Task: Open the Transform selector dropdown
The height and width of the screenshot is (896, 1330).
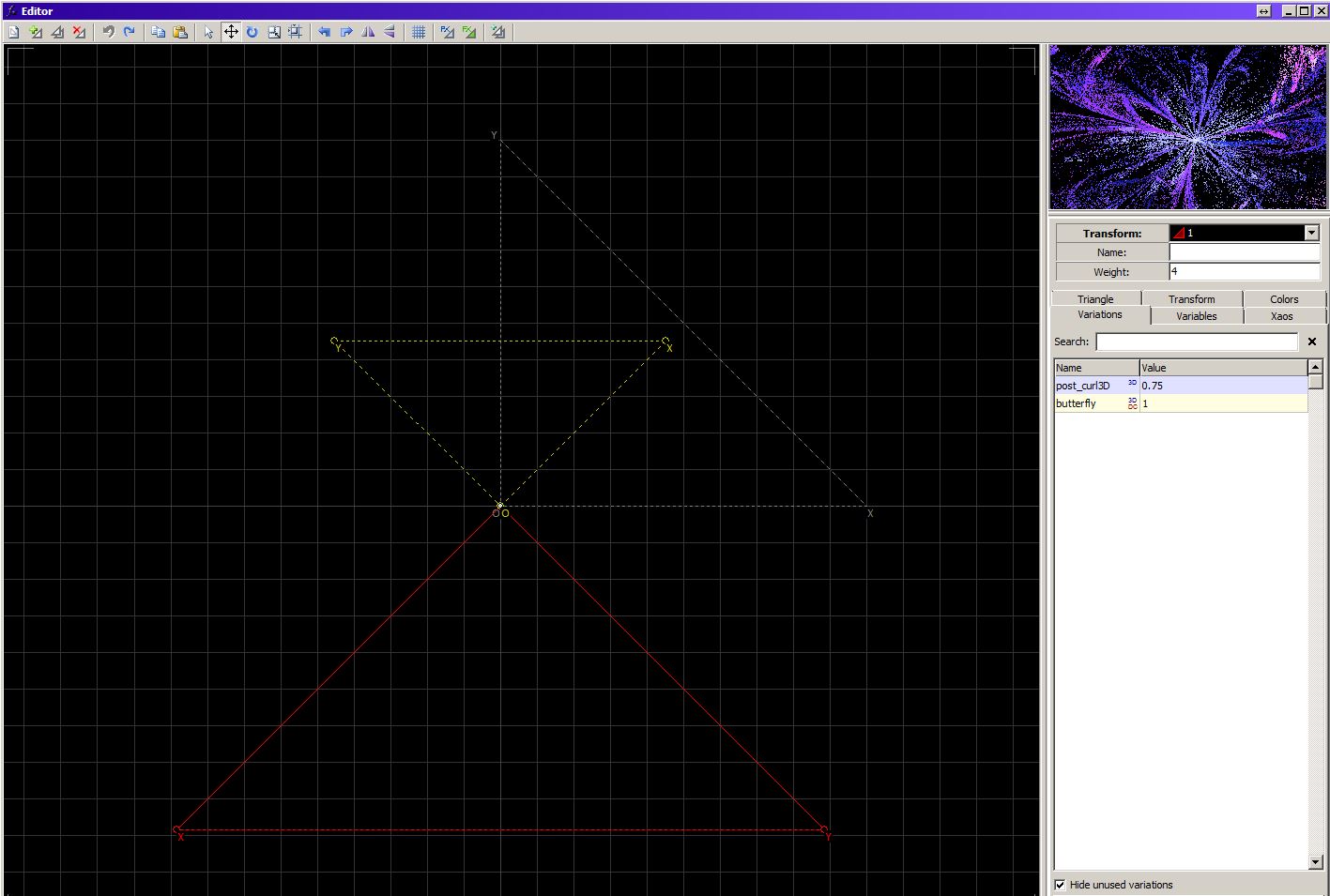Action: point(1312,233)
